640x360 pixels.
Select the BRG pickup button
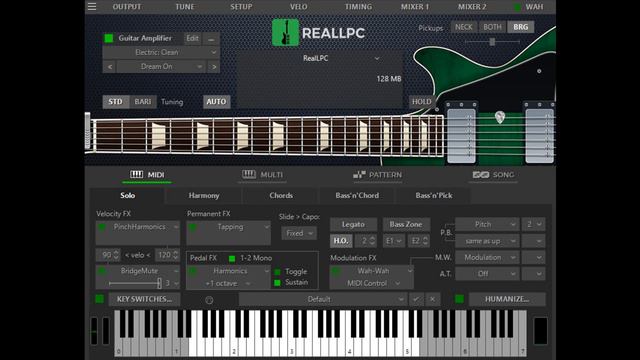[x=520, y=27]
